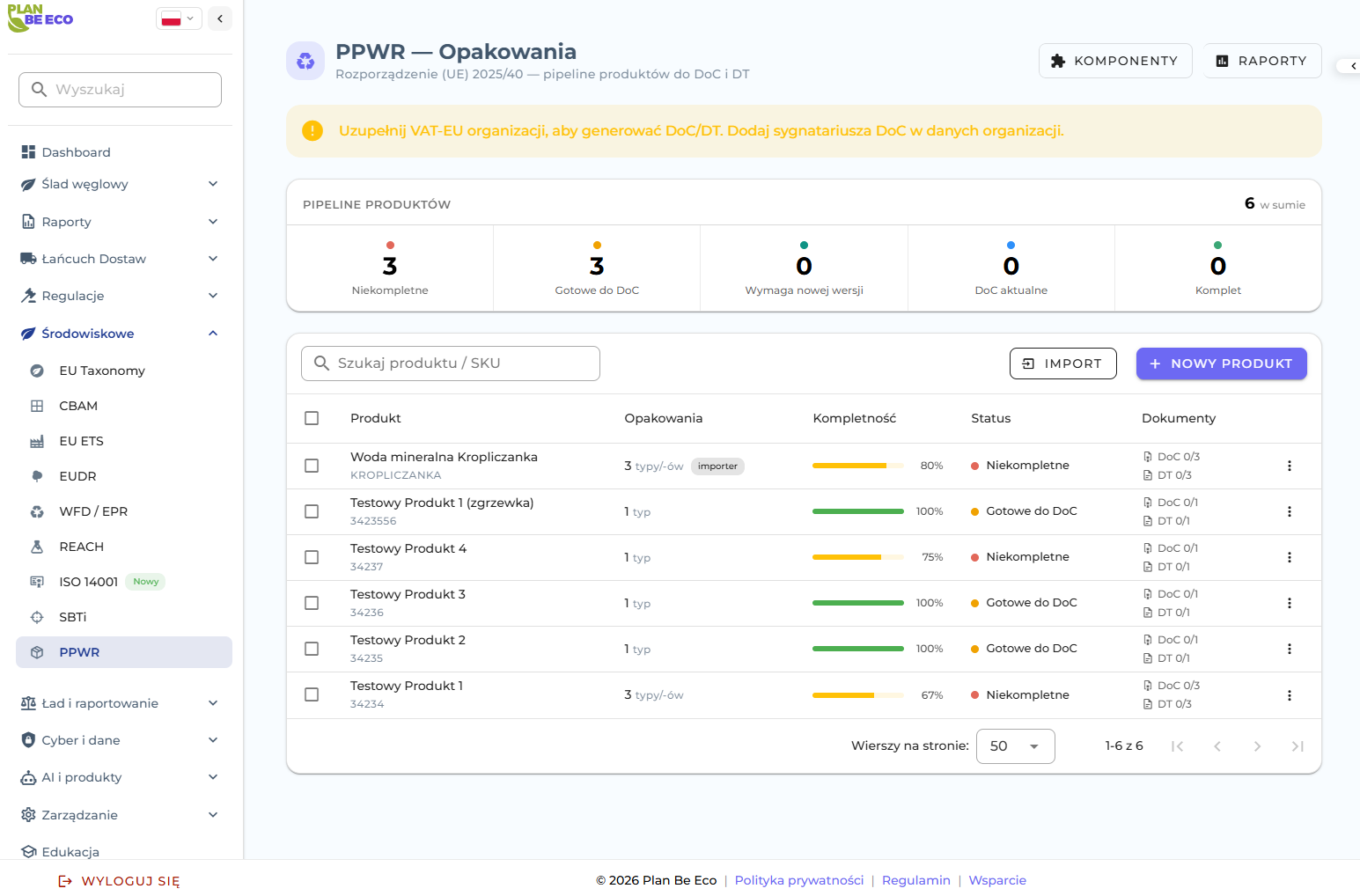Filter by the Gotowe do DoC tab

[x=597, y=268]
